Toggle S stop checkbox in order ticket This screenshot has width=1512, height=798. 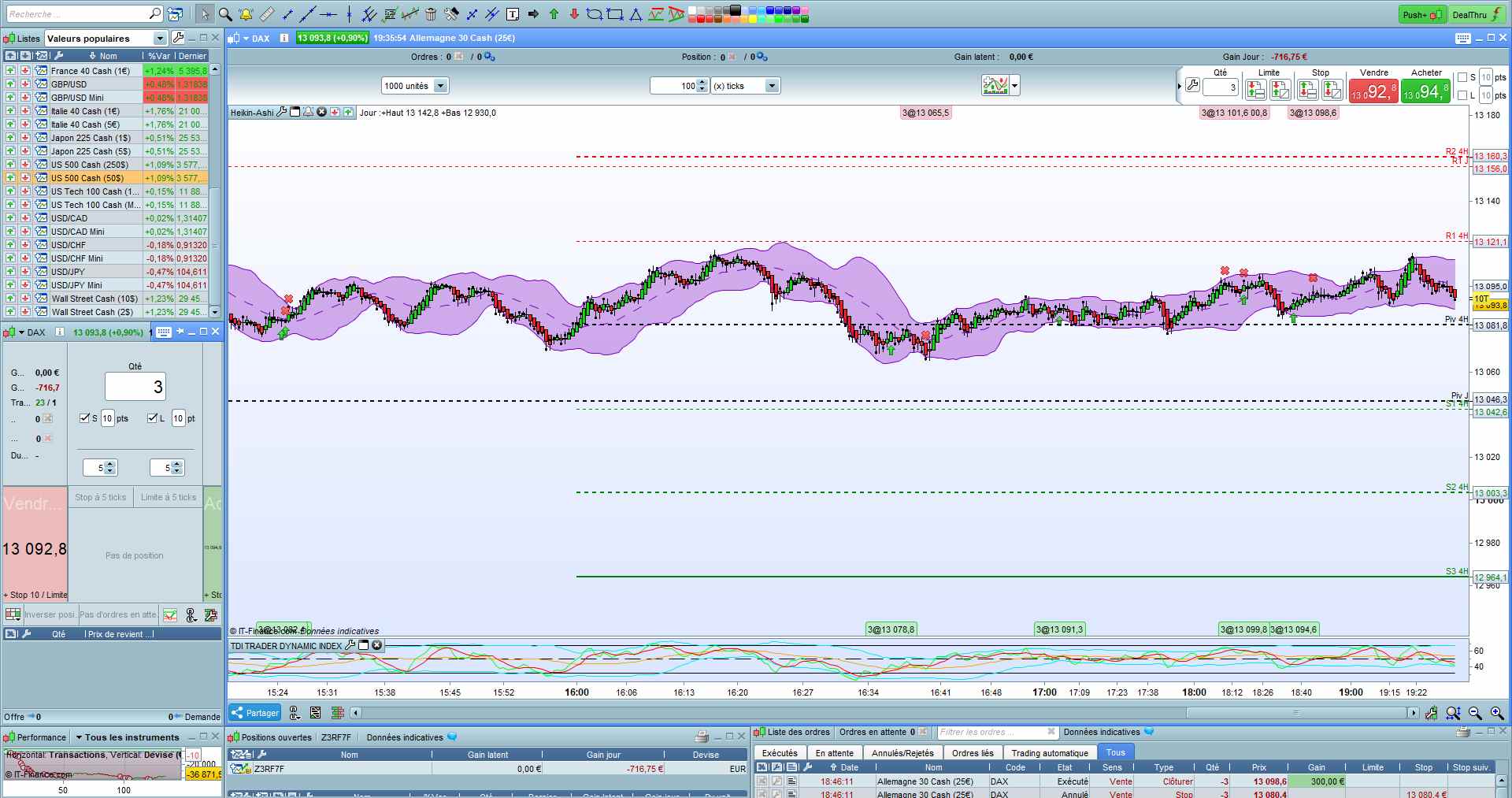tap(84, 418)
